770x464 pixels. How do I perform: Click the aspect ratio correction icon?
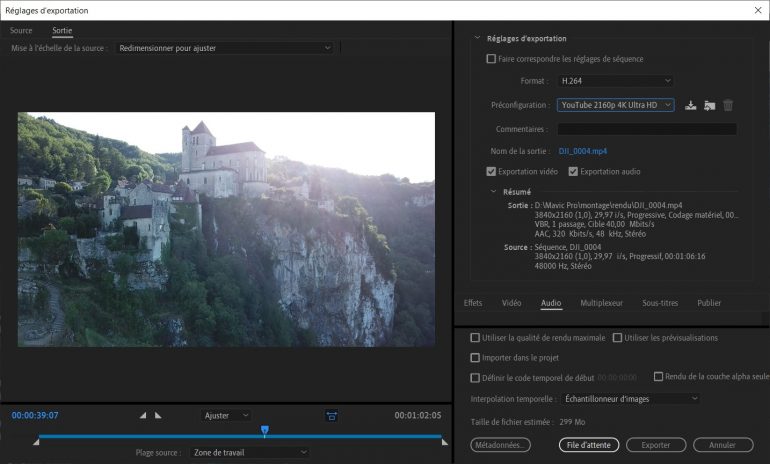click(331, 415)
